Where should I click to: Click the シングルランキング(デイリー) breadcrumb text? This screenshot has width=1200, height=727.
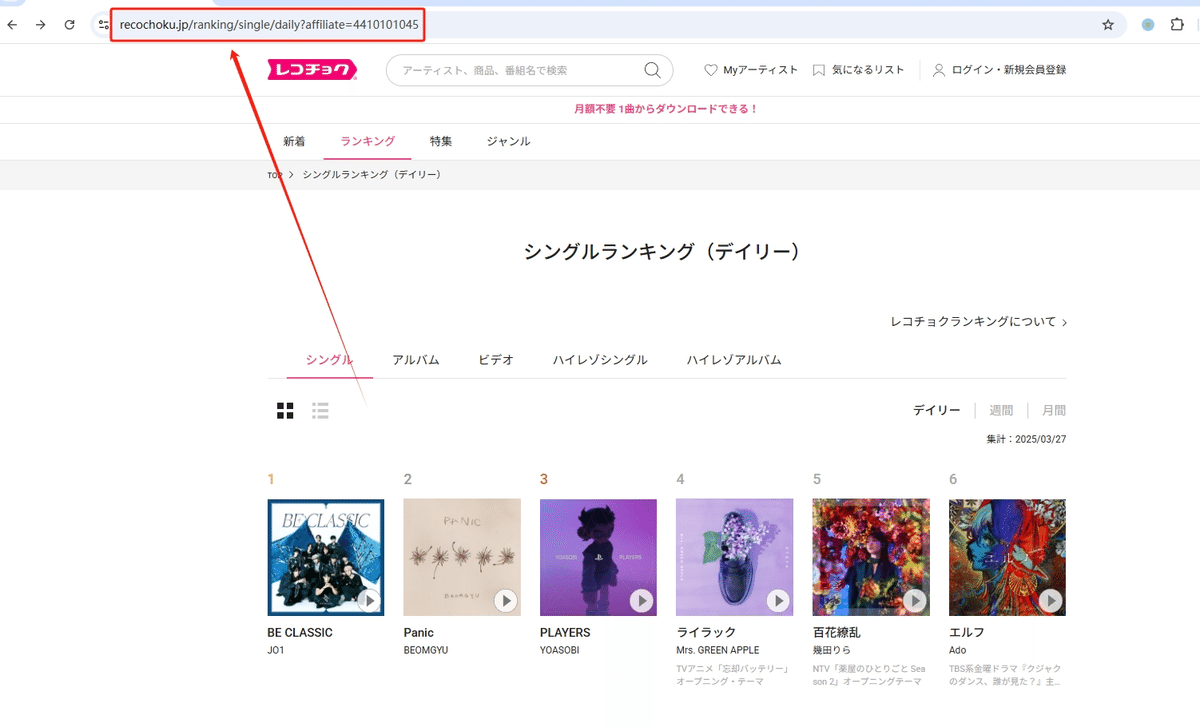pyautogui.click(x=372, y=175)
